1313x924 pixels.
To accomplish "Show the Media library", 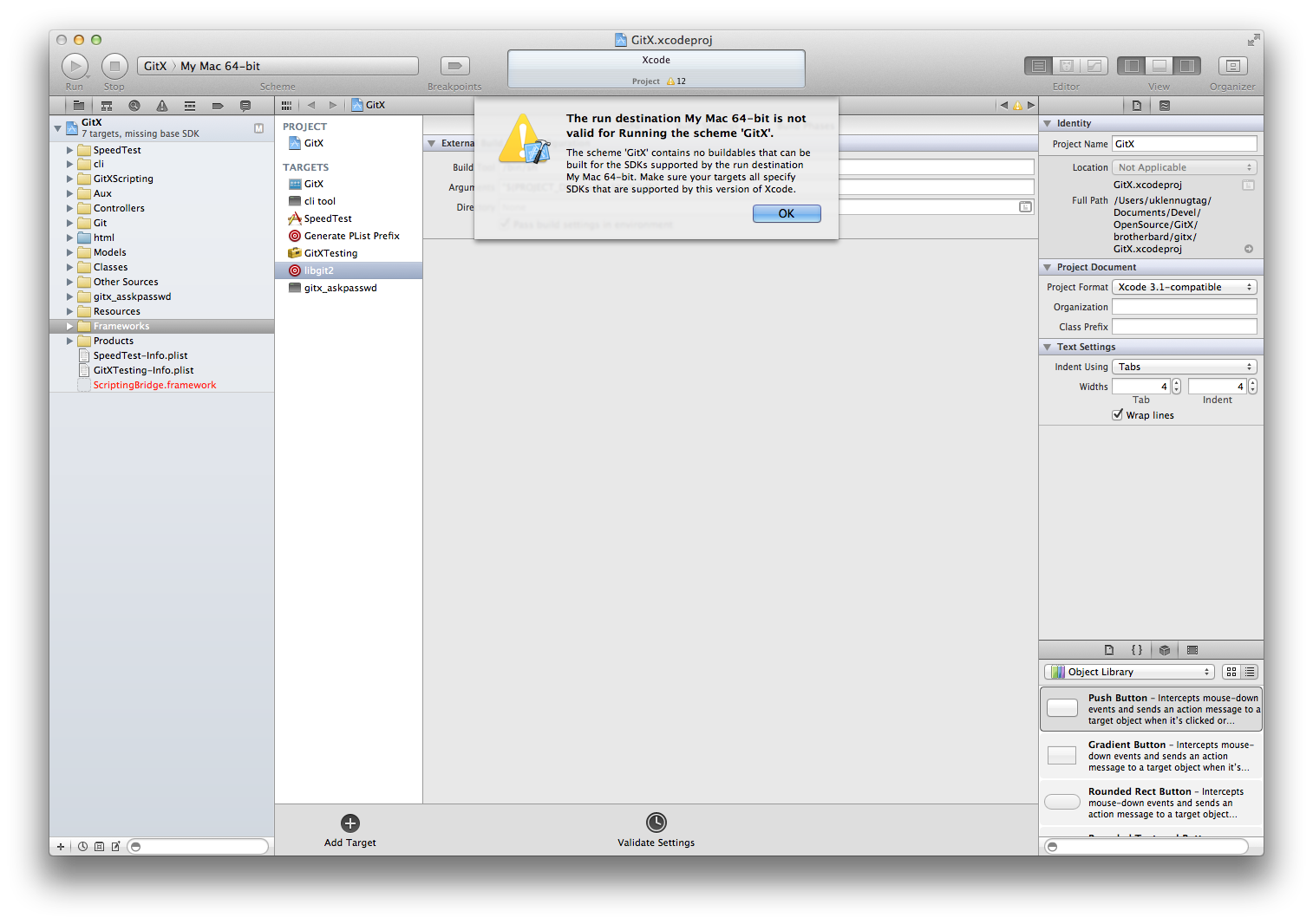I will pos(1192,650).
